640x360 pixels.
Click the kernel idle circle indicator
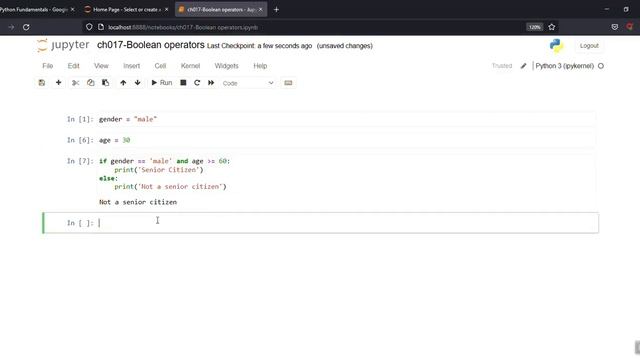[601, 66]
